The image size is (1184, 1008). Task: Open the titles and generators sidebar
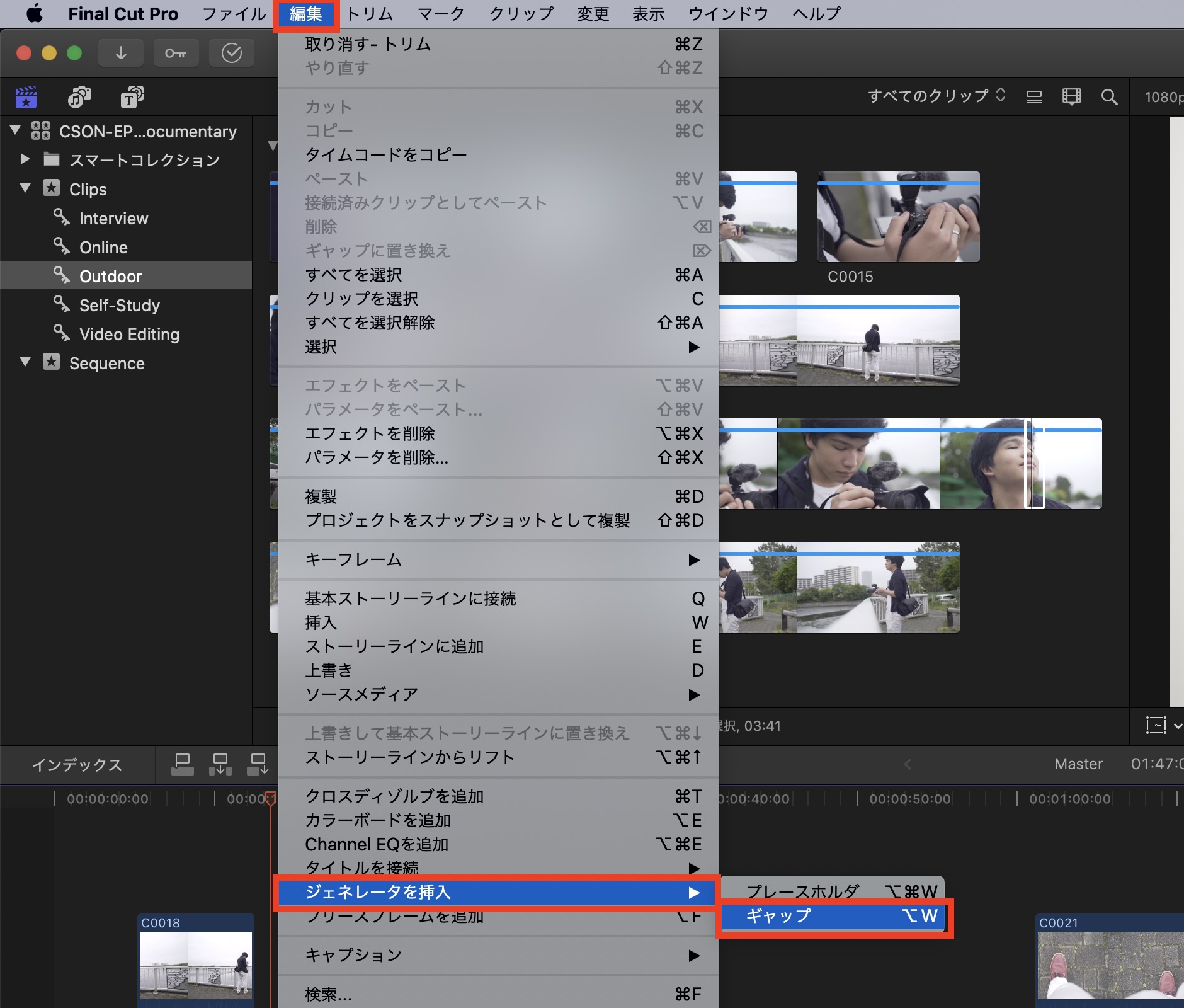pyautogui.click(x=132, y=97)
